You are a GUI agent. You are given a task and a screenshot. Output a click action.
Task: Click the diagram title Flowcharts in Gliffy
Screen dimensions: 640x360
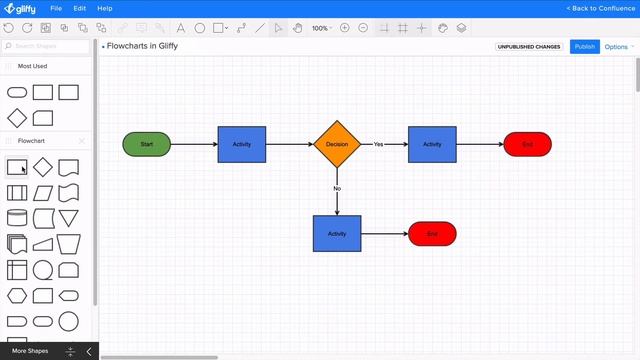pyautogui.click(x=142, y=46)
